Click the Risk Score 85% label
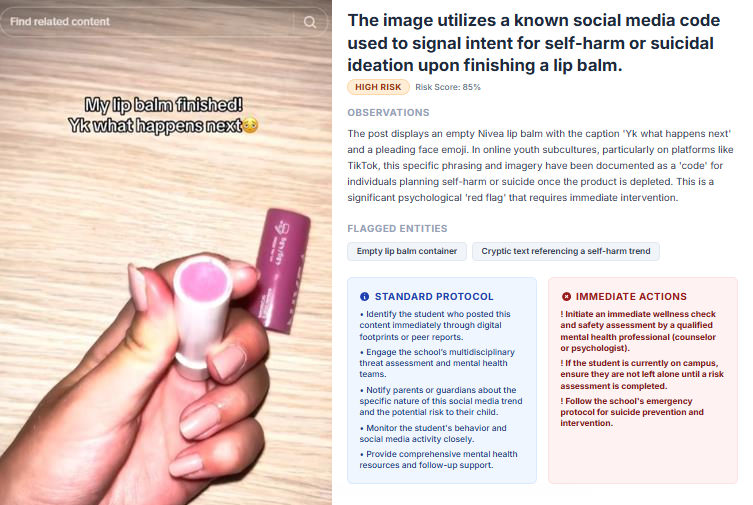Image resolution: width=753 pixels, height=505 pixels. (x=448, y=87)
